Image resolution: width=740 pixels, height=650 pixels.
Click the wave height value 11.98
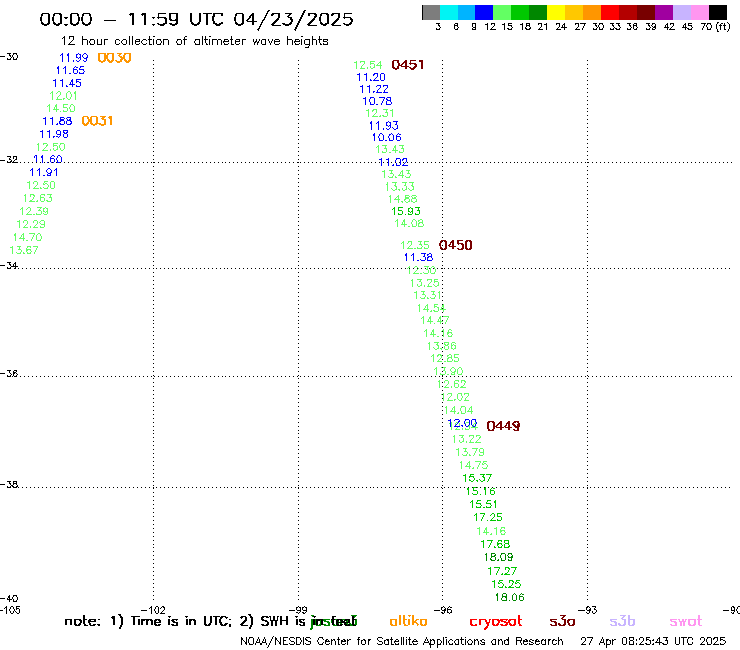tap(54, 134)
